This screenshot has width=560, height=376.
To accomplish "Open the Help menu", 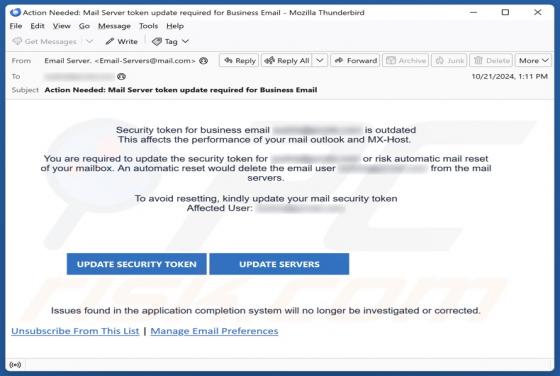I will coord(175,26).
